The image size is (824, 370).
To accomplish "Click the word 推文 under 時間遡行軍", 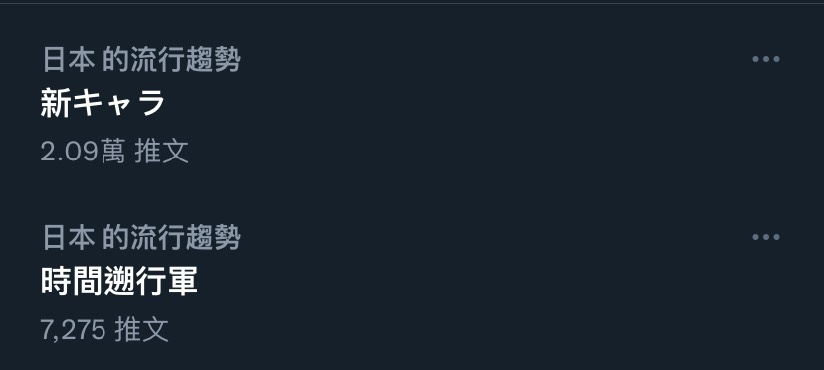I will pyautogui.click(x=141, y=330).
